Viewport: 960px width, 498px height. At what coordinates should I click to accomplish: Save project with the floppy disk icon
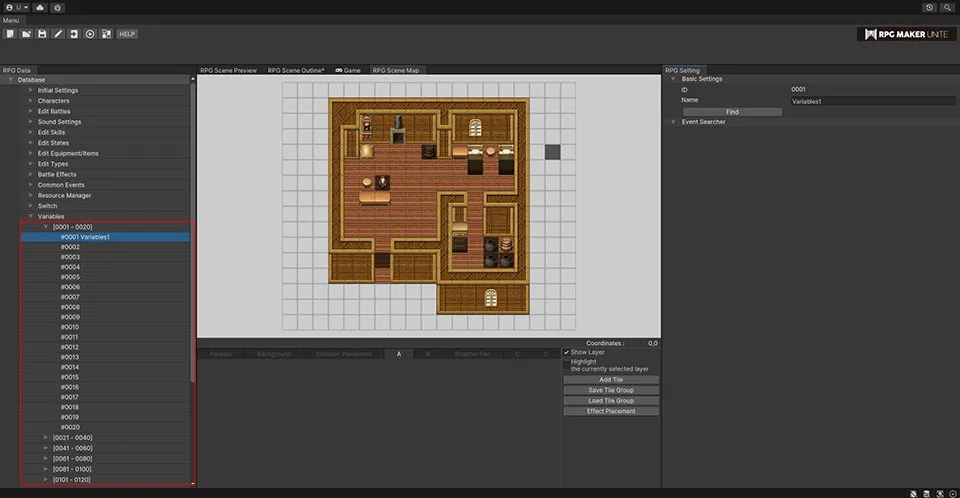tap(42, 34)
